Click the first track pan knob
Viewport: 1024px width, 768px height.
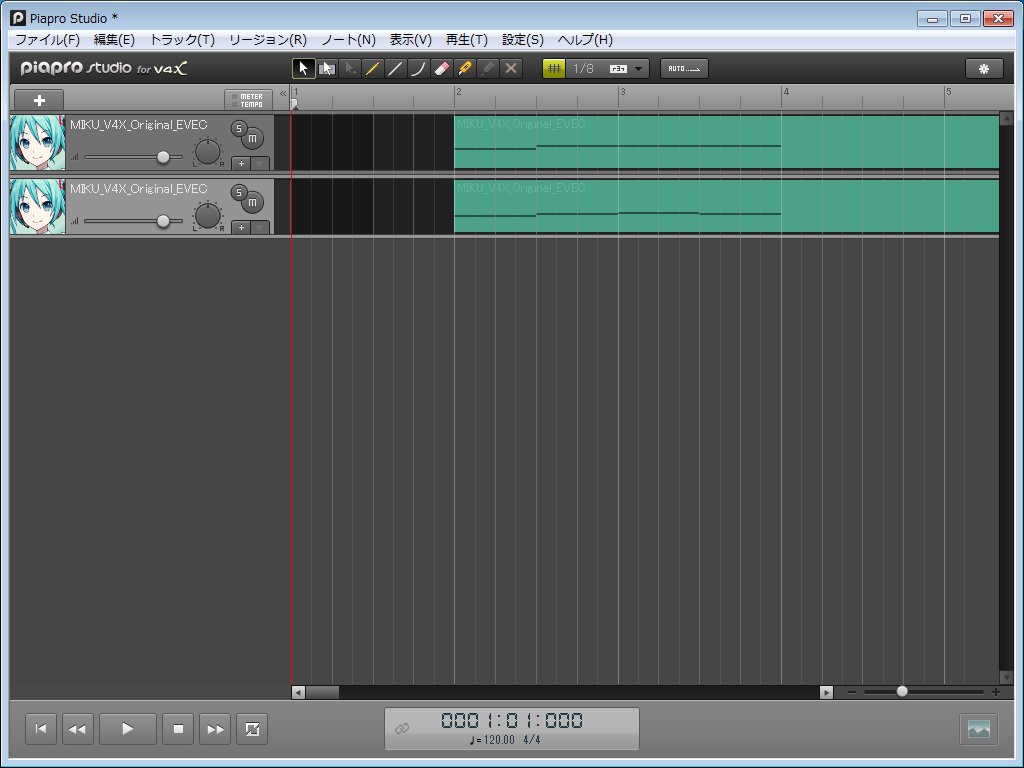tap(208, 152)
